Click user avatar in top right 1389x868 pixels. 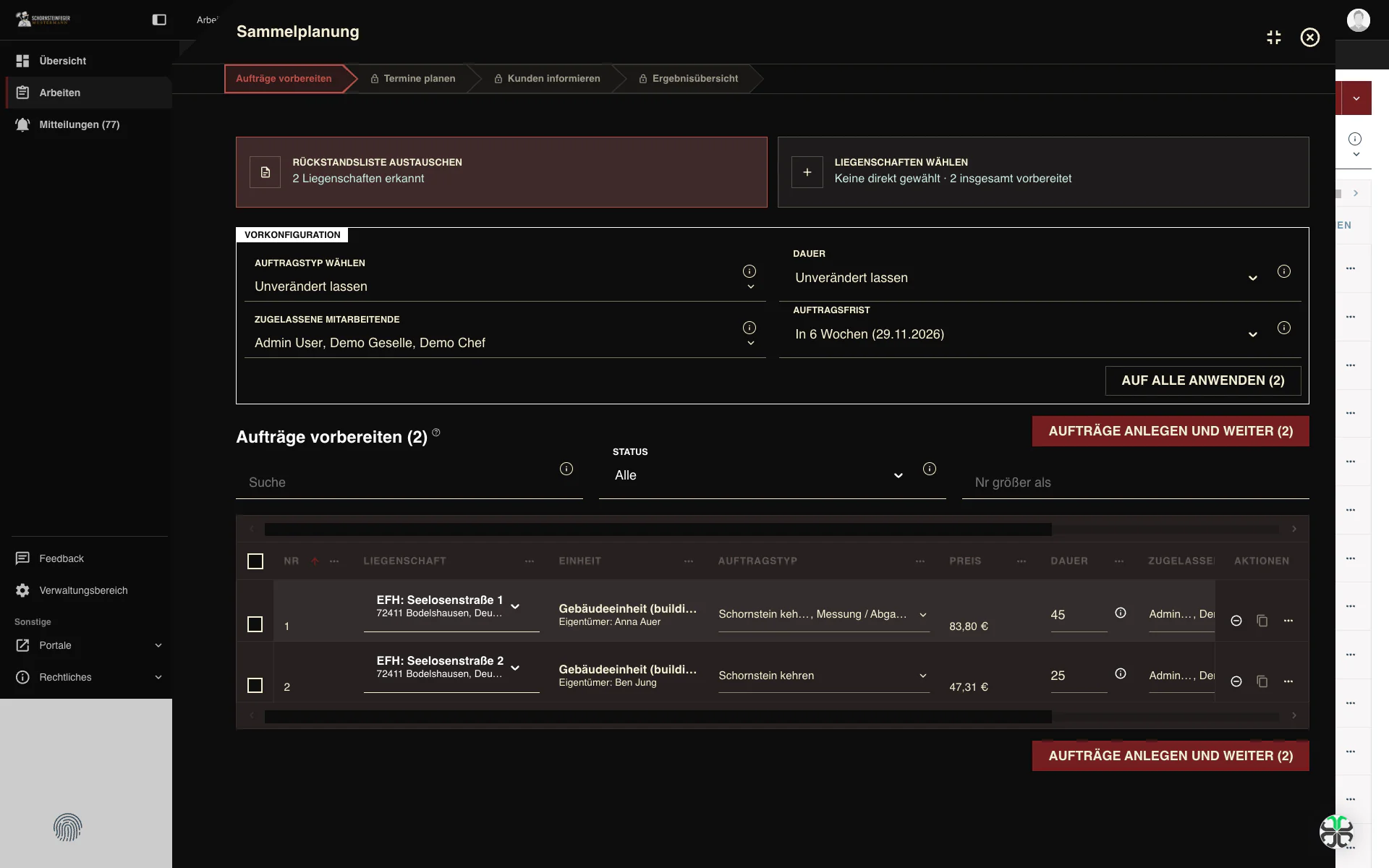(1358, 20)
